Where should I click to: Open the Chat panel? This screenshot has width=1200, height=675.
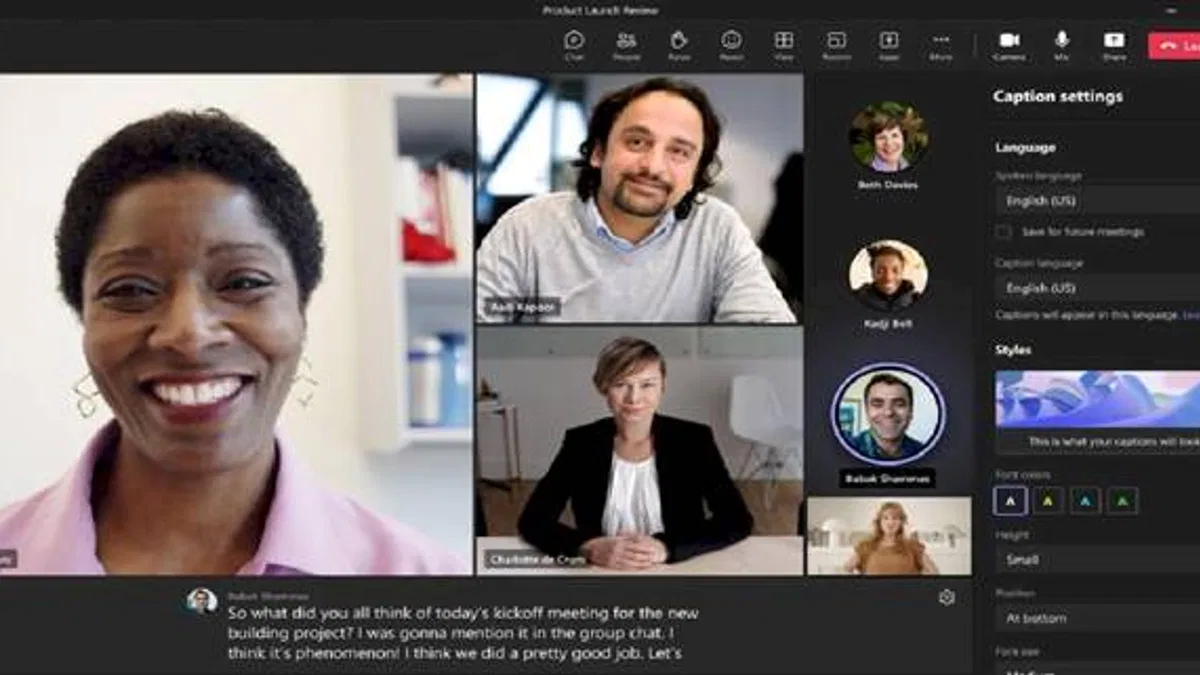click(574, 45)
